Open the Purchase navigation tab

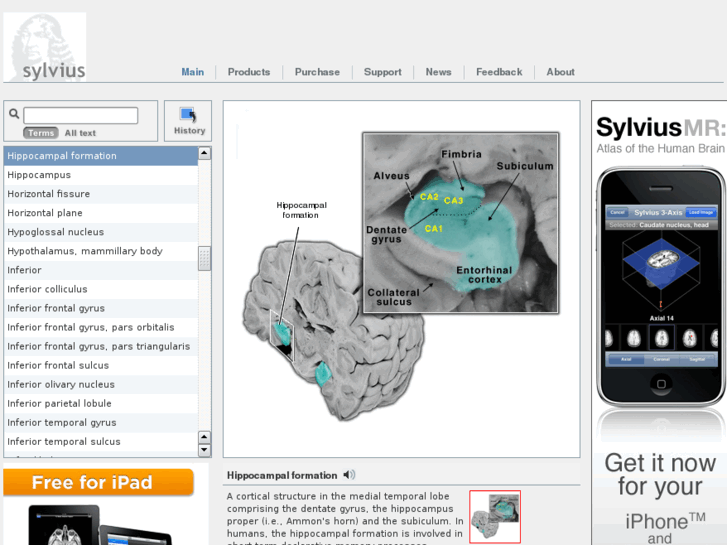(x=317, y=72)
